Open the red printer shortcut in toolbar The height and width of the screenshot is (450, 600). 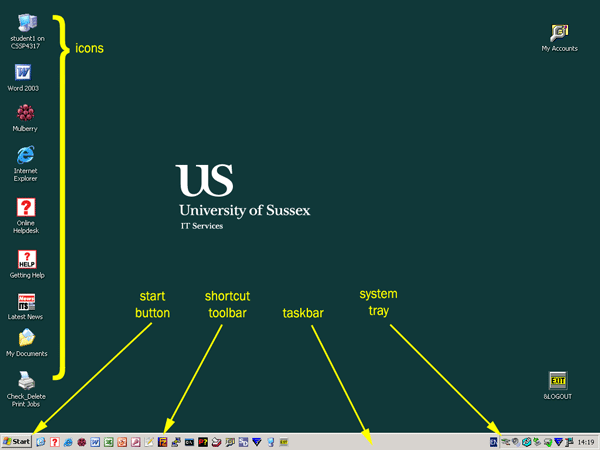coord(216,442)
